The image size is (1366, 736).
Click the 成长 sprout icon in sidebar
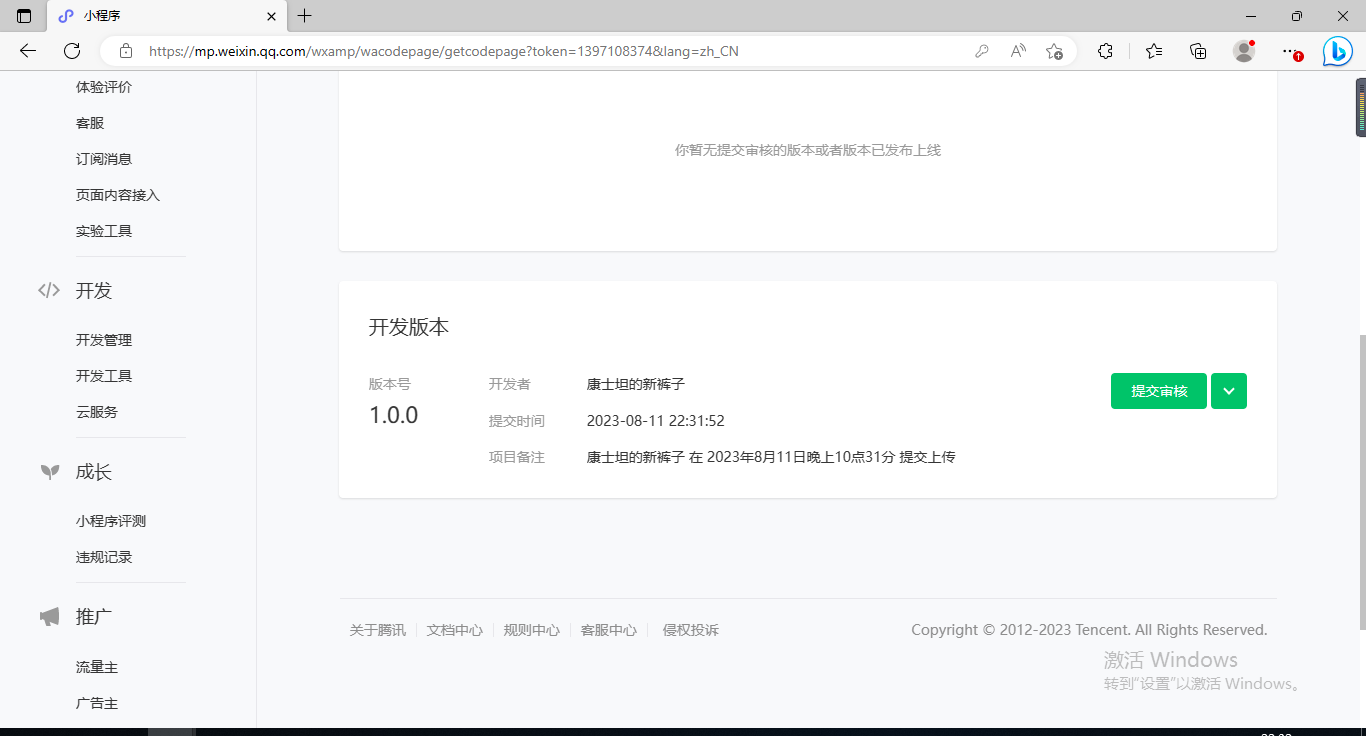pos(49,472)
